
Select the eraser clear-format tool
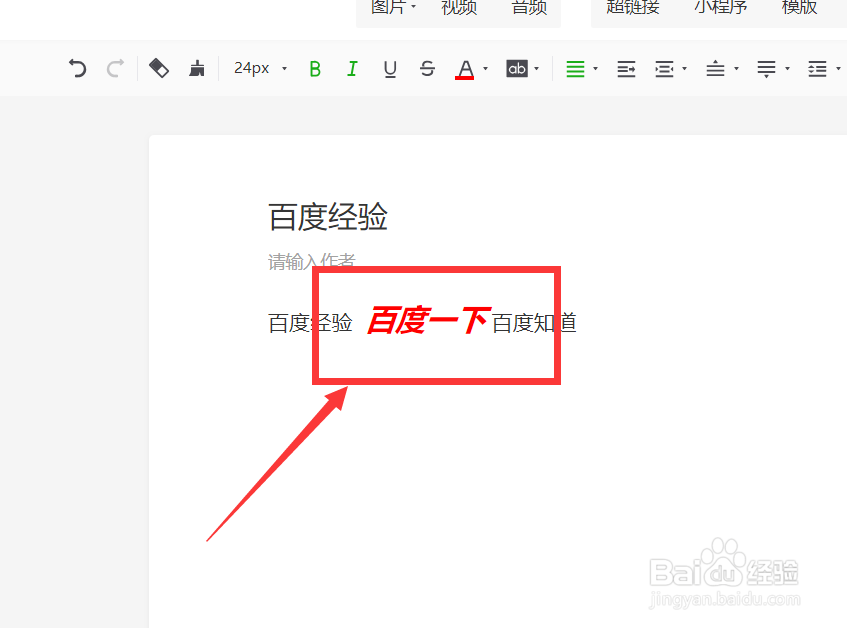(159, 69)
